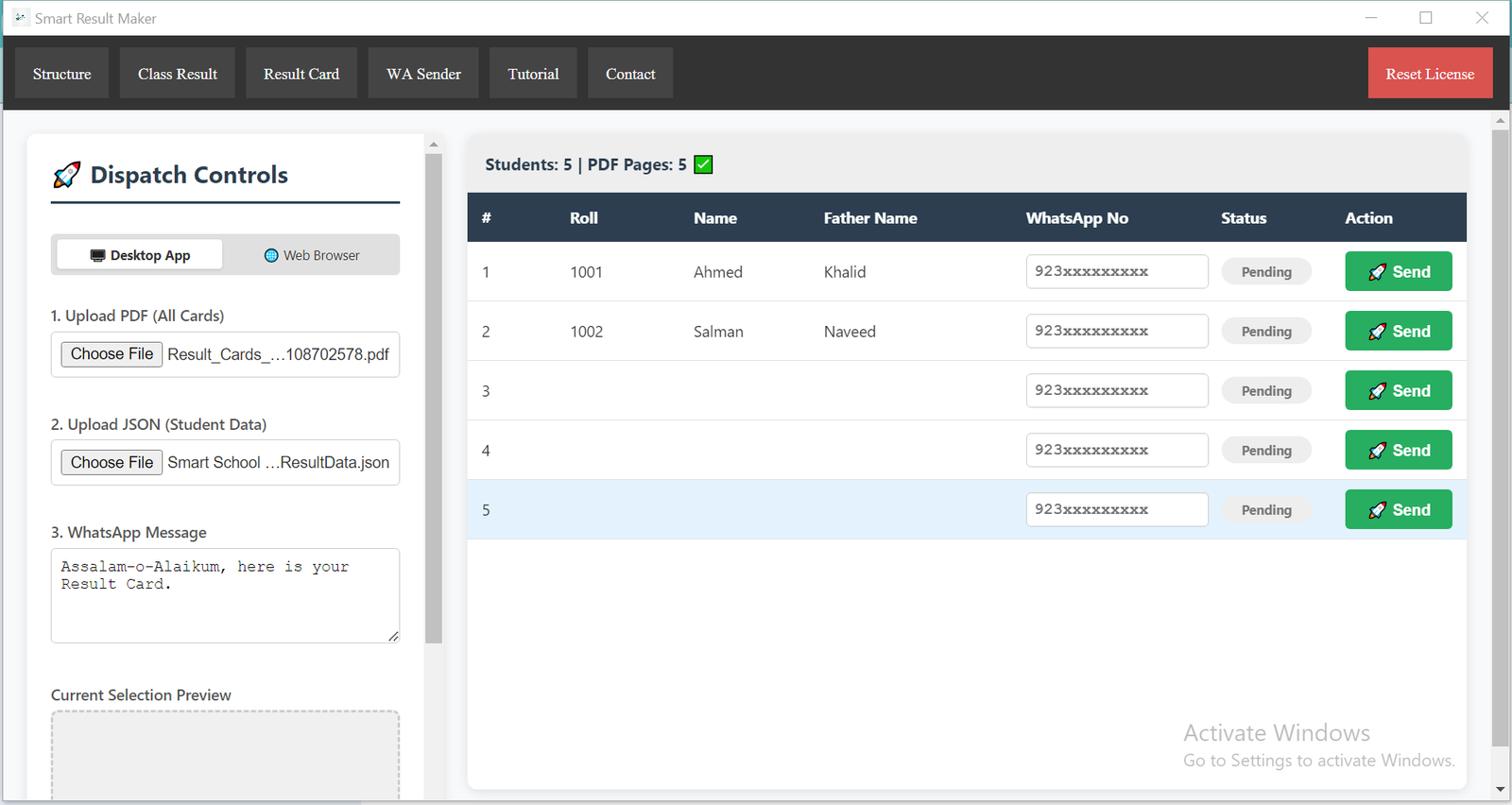
Task: Open the Result Card tab
Action: (x=301, y=74)
